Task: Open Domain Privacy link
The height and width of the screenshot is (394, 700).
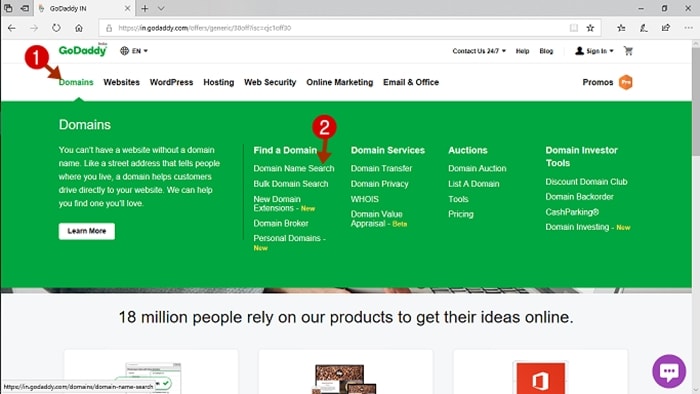Action: 379,184
